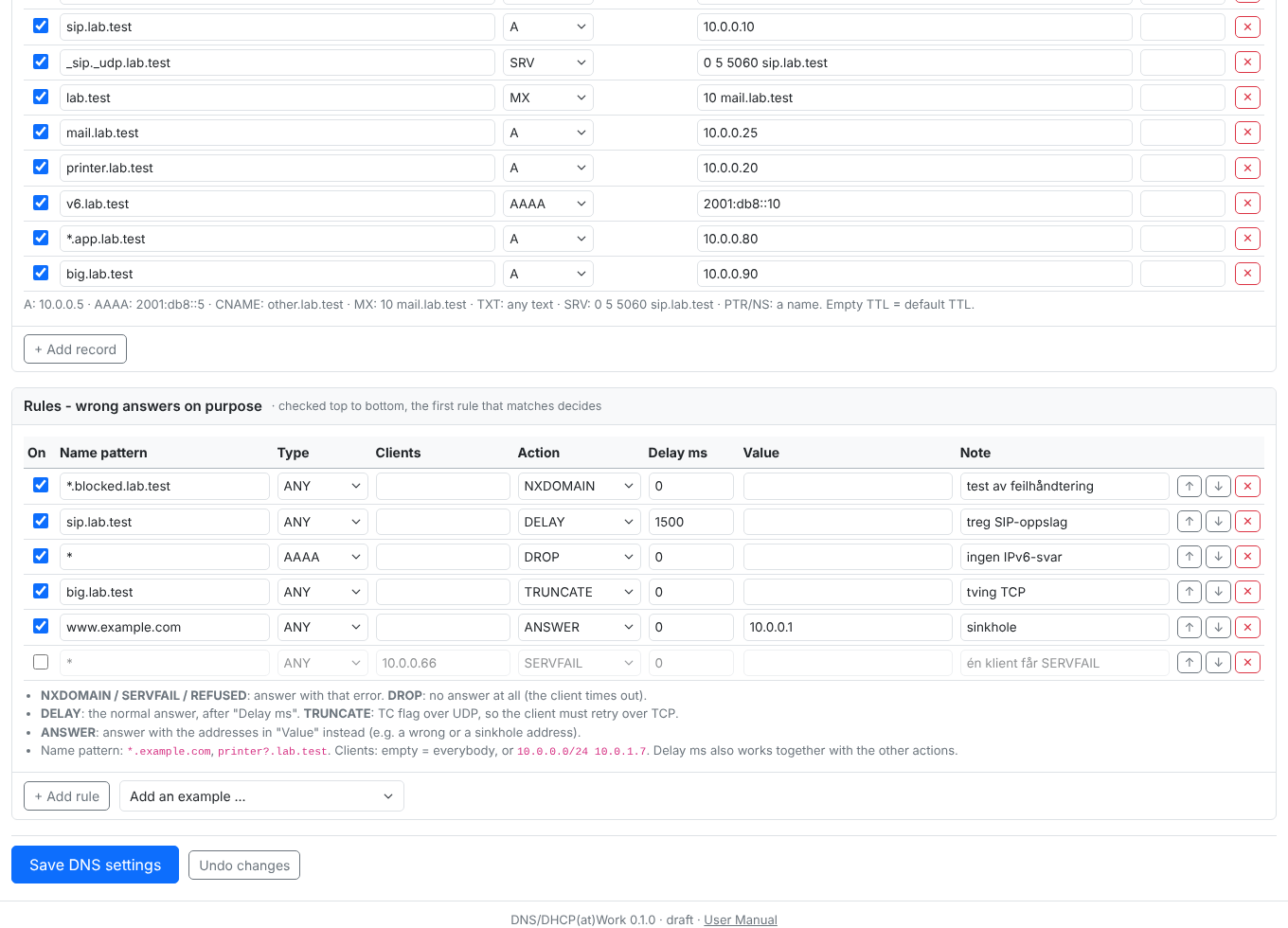Move the sinkhole rule up
The height and width of the screenshot is (928, 1288).
[1190, 627]
